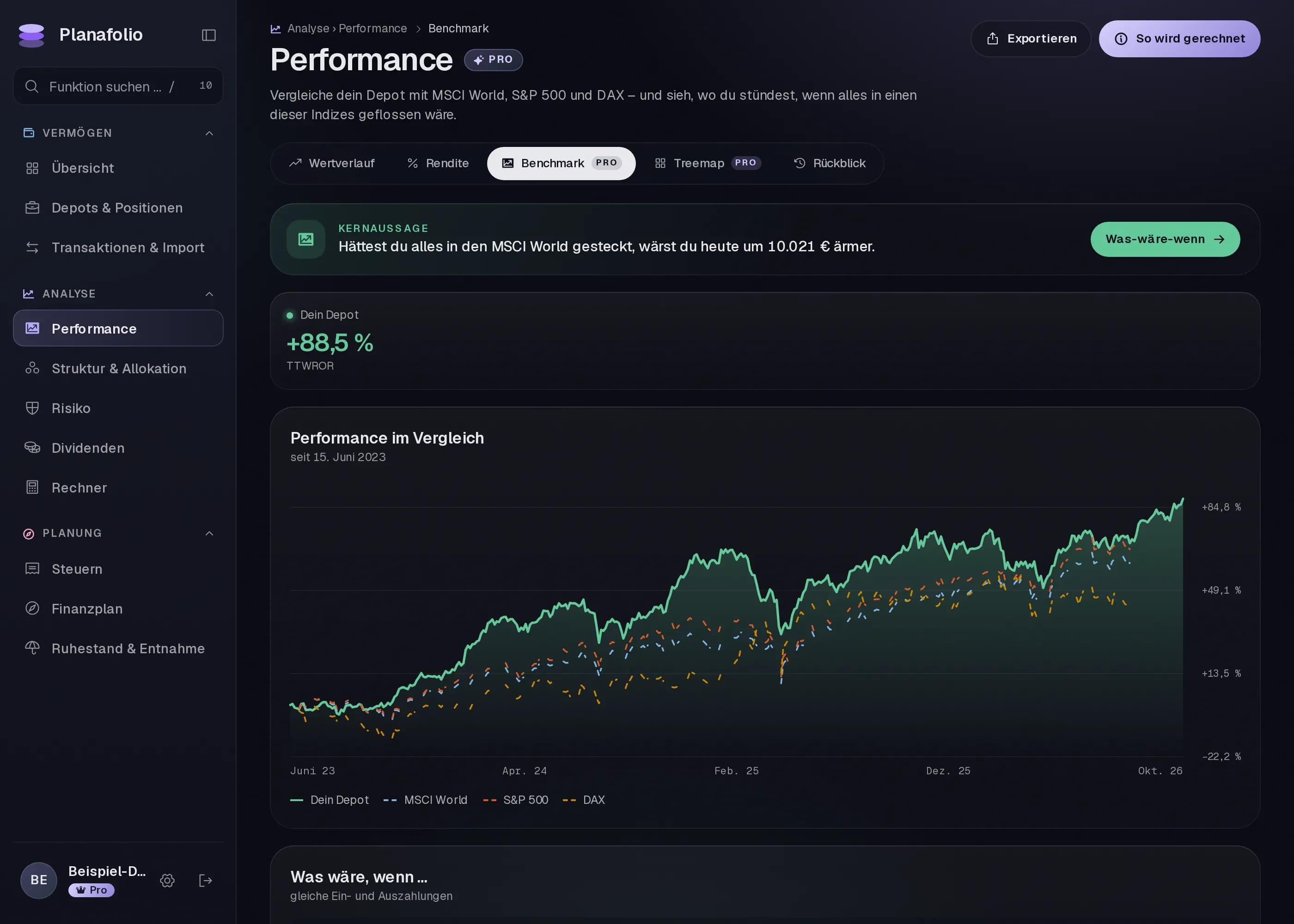Switch to the Rendite tab
Screen dimensions: 1294x924
(x=438, y=163)
